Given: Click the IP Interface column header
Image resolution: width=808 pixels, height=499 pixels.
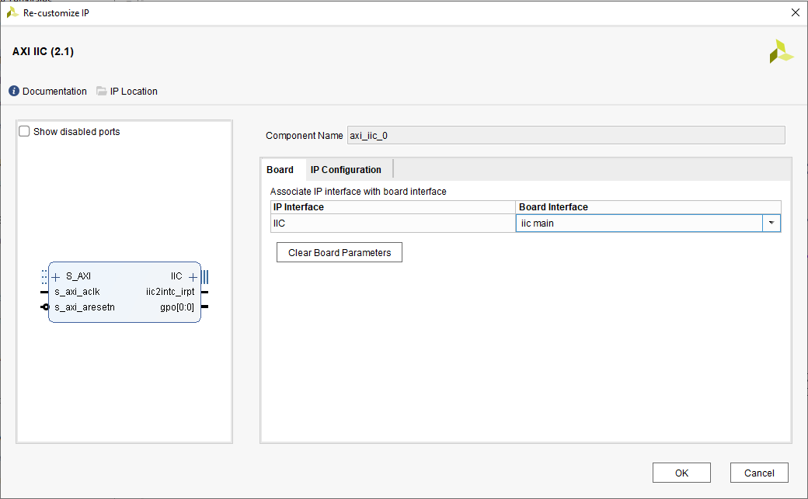Looking at the screenshot, I should coord(393,207).
